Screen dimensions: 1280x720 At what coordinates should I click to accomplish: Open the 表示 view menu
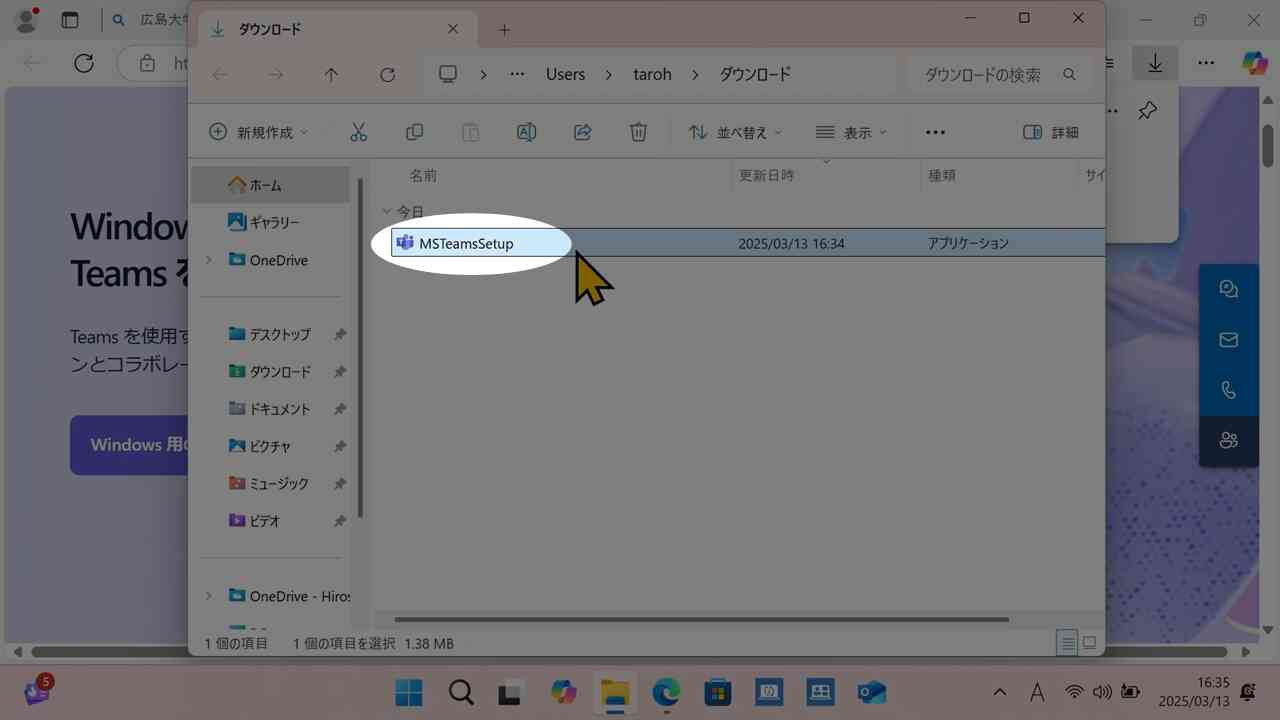851,131
